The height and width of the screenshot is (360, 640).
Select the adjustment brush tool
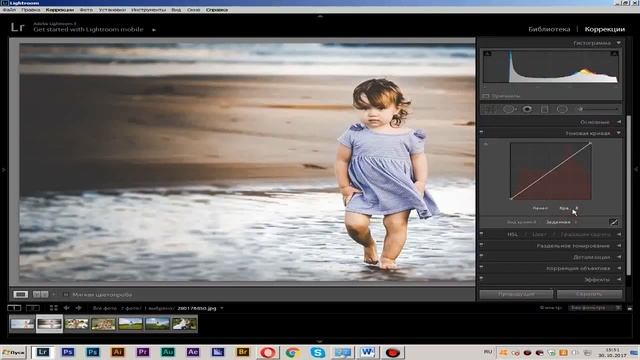(x=580, y=109)
